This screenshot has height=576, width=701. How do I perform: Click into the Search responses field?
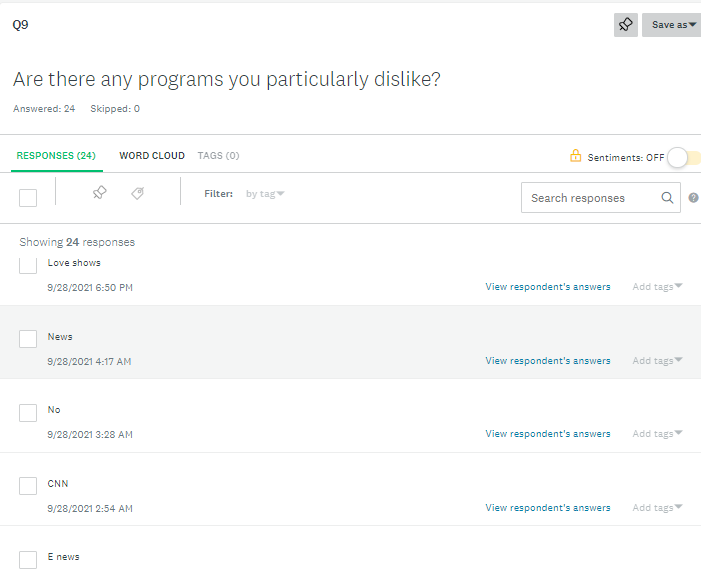590,198
